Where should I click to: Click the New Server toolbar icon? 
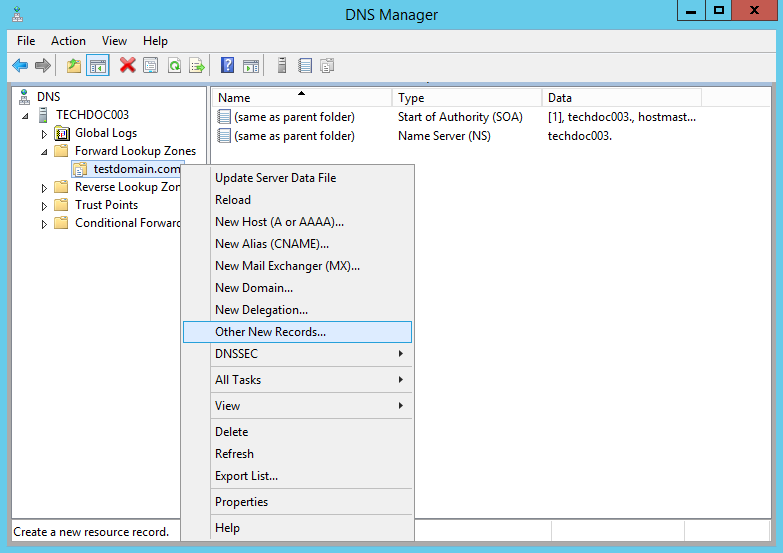[x=282, y=65]
